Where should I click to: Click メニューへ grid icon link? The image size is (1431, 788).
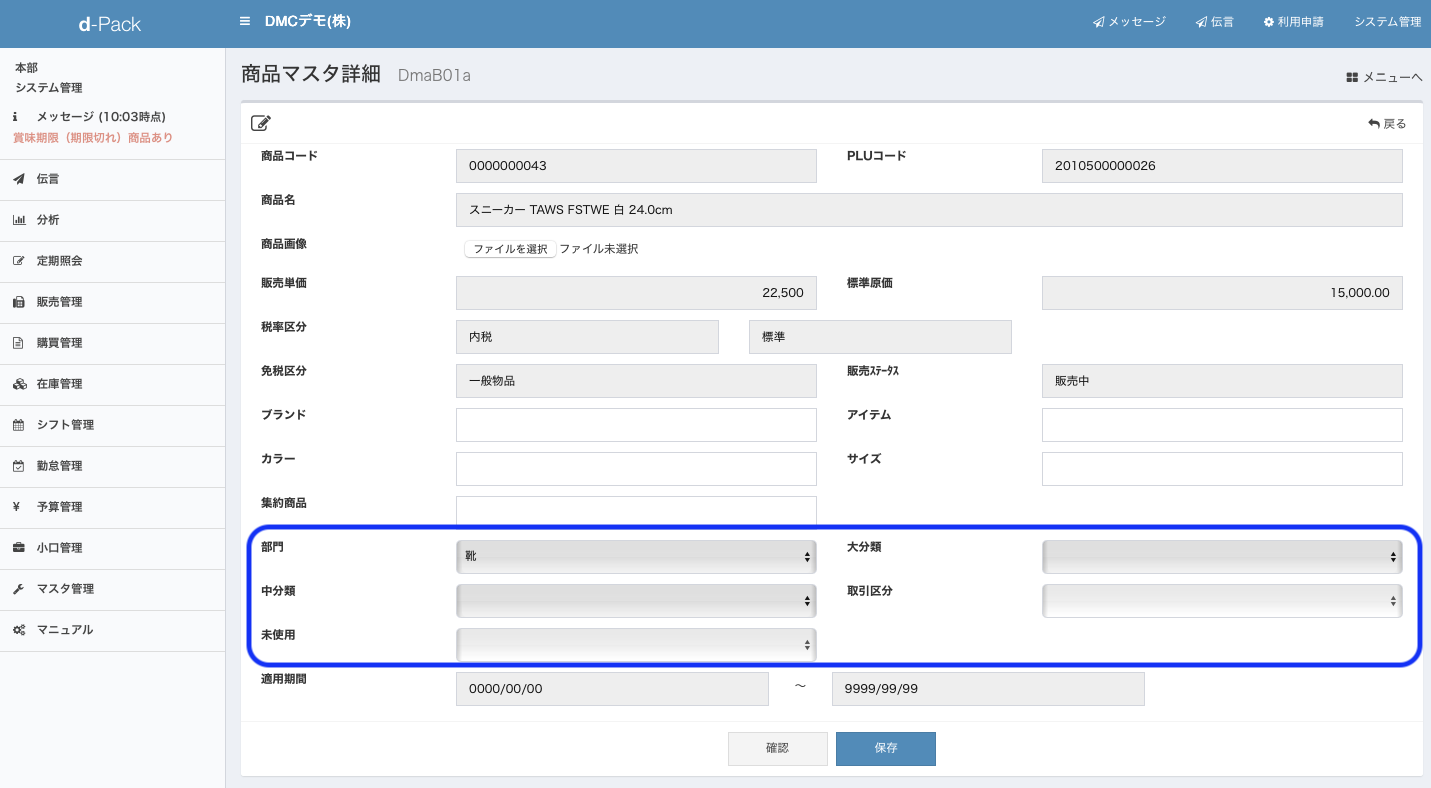(x=1384, y=77)
